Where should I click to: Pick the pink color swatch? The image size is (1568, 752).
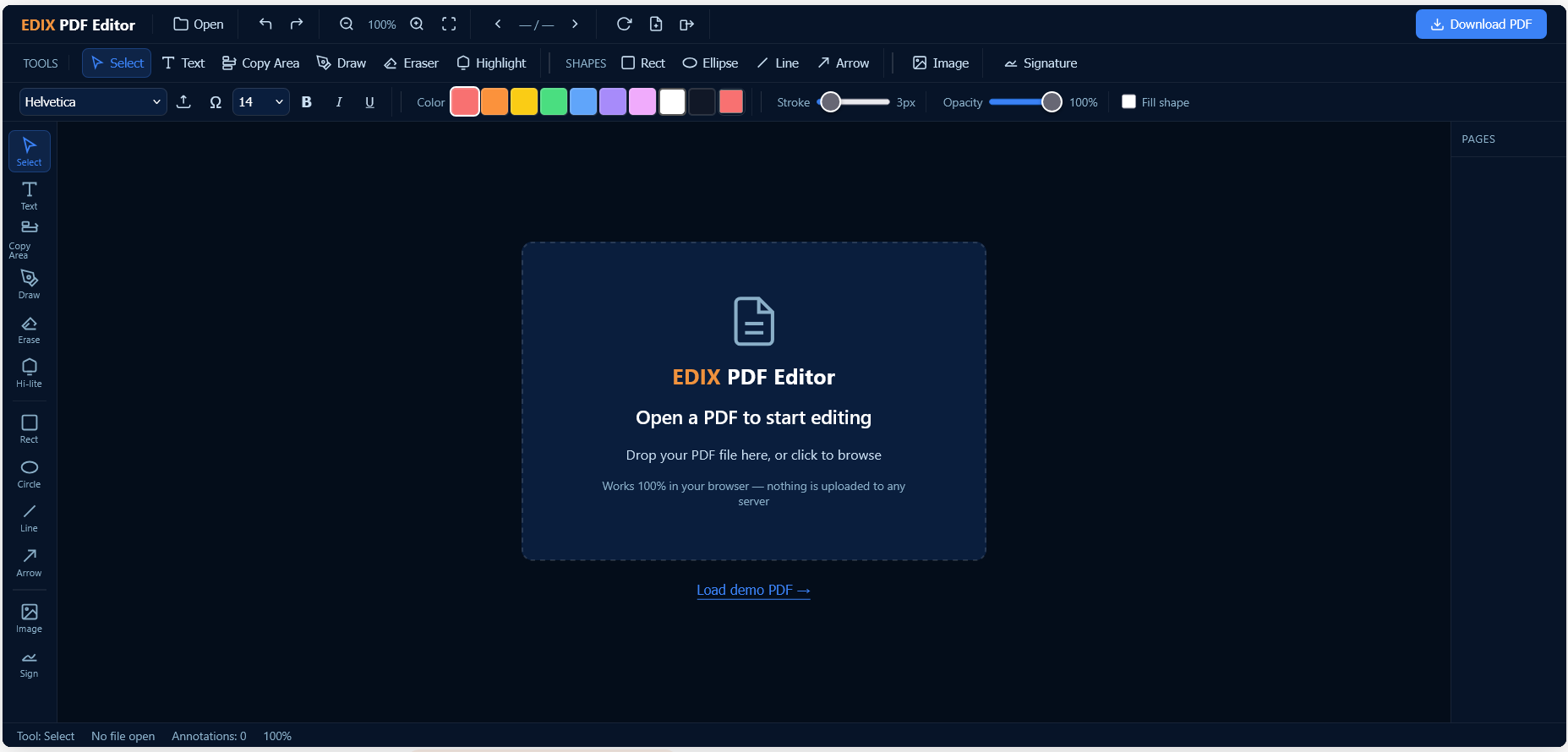click(x=642, y=101)
